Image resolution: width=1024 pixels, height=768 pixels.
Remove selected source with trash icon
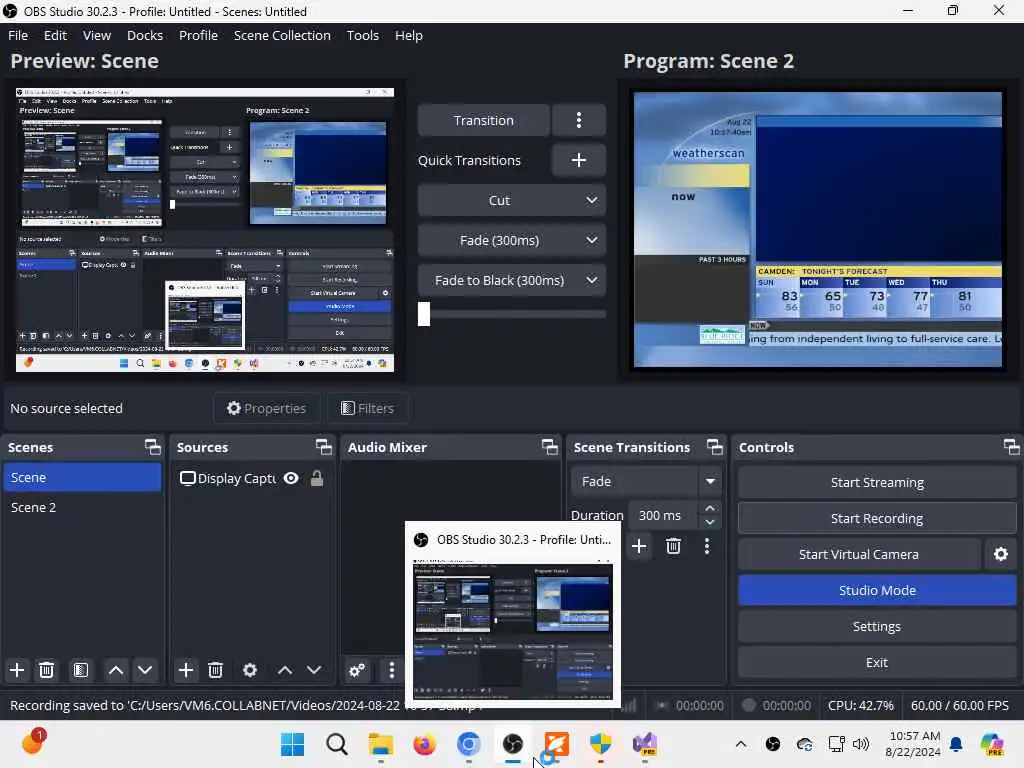pyautogui.click(x=216, y=670)
